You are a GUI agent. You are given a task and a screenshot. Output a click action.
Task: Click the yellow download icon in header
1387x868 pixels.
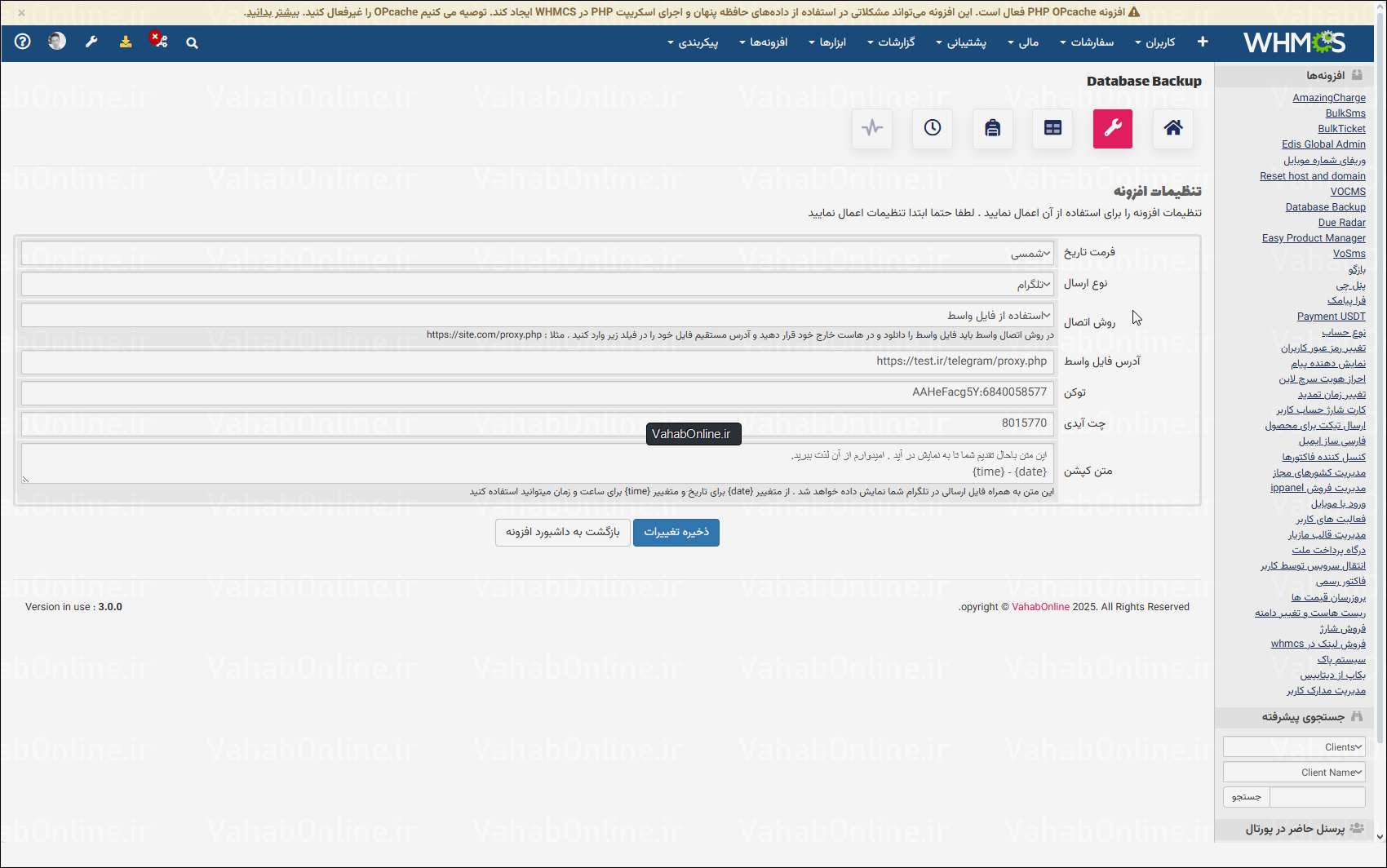click(126, 42)
